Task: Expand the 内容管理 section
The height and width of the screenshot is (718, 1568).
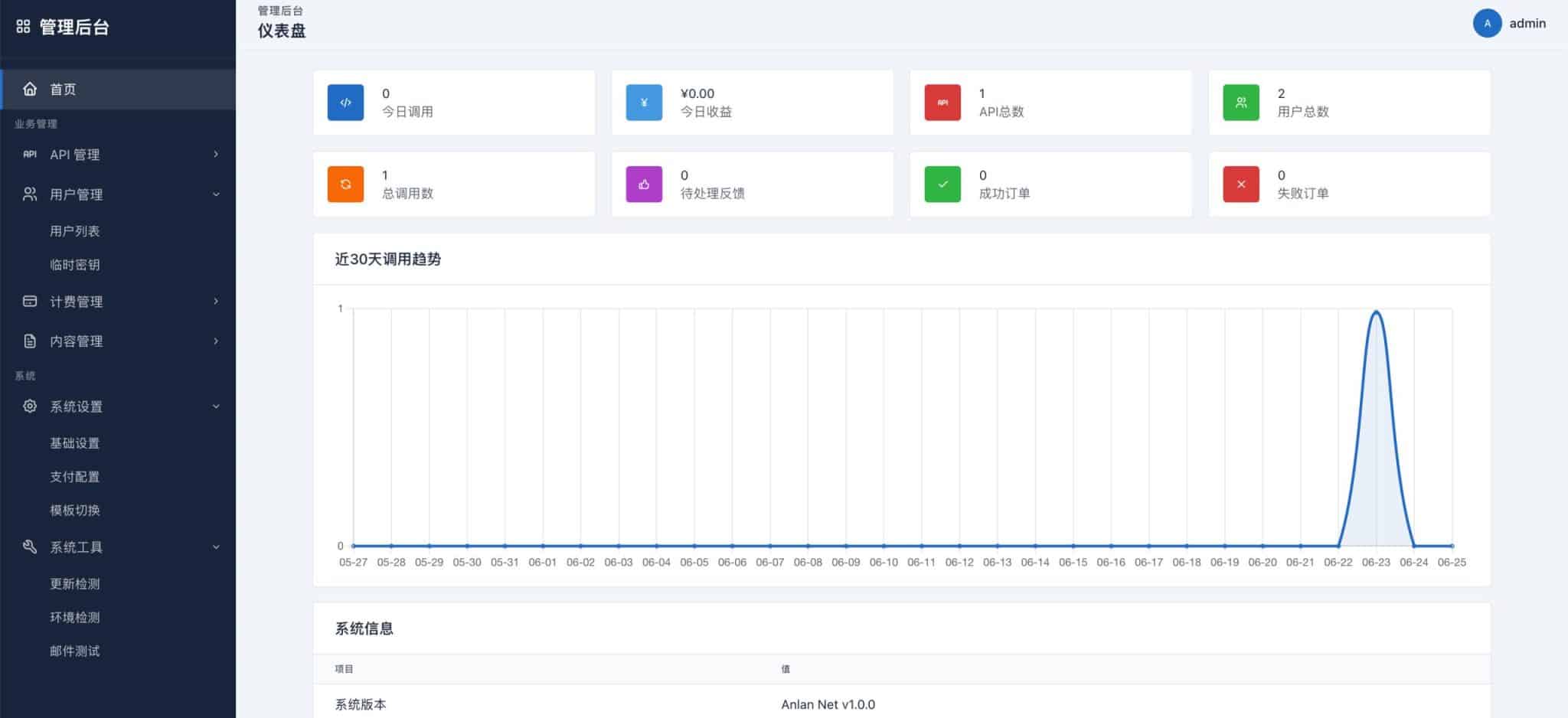Action: pyautogui.click(x=118, y=341)
